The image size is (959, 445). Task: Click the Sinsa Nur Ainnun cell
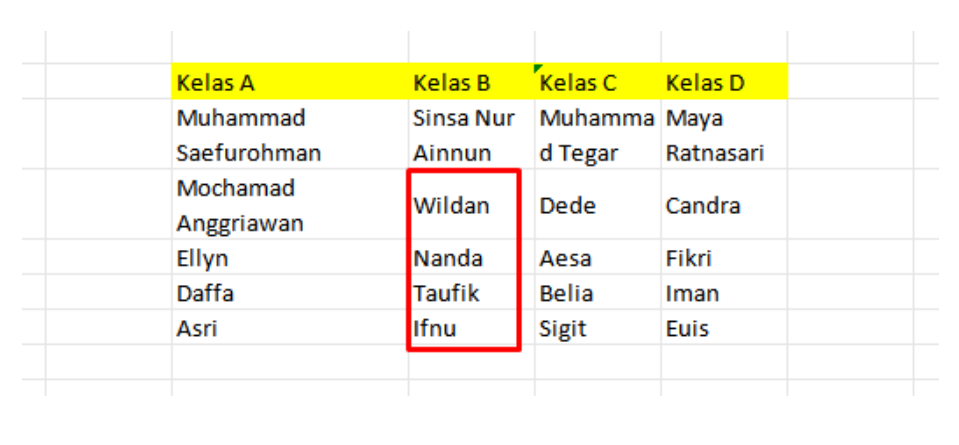click(470, 136)
